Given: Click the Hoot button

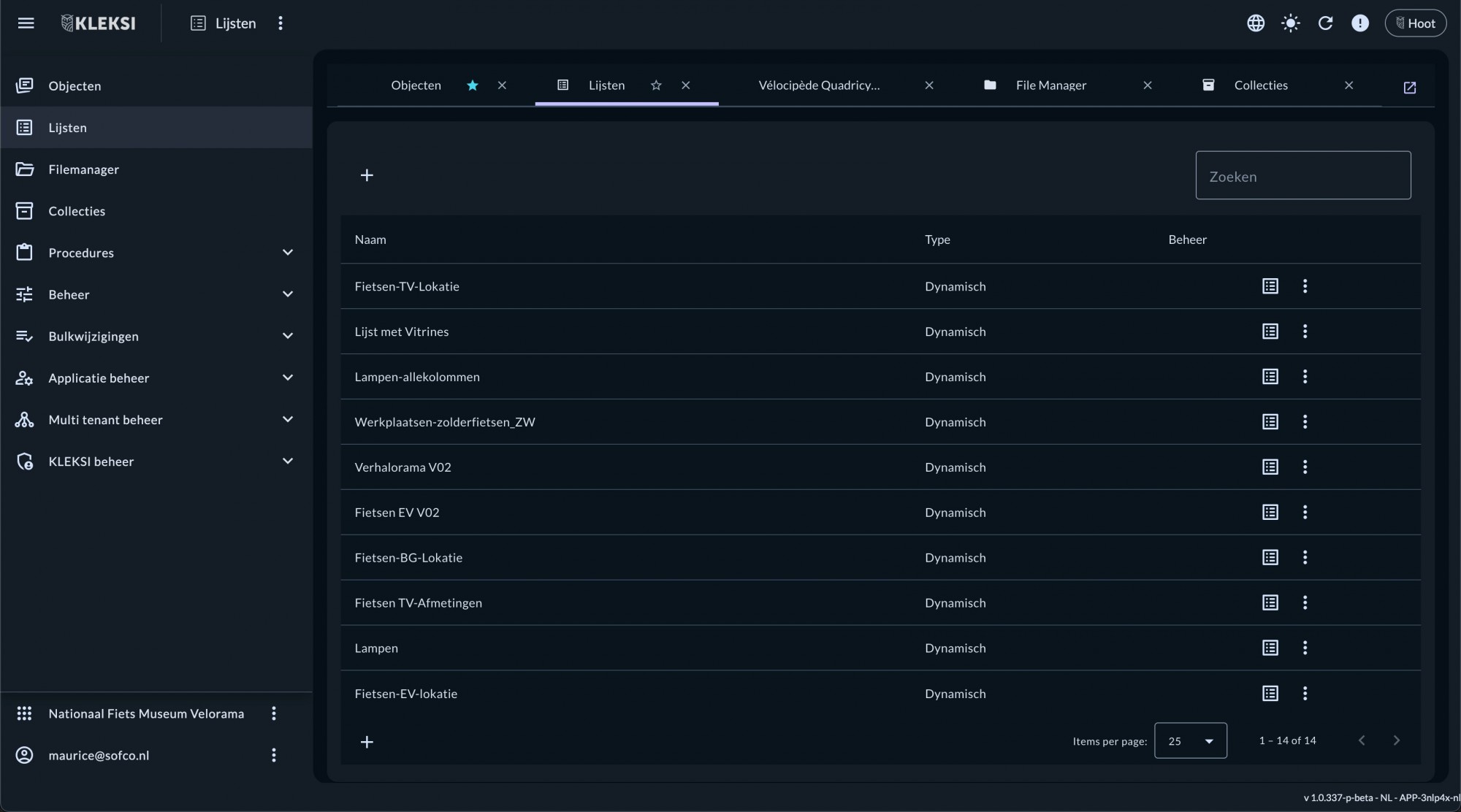Looking at the screenshot, I should coord(1415,23).
